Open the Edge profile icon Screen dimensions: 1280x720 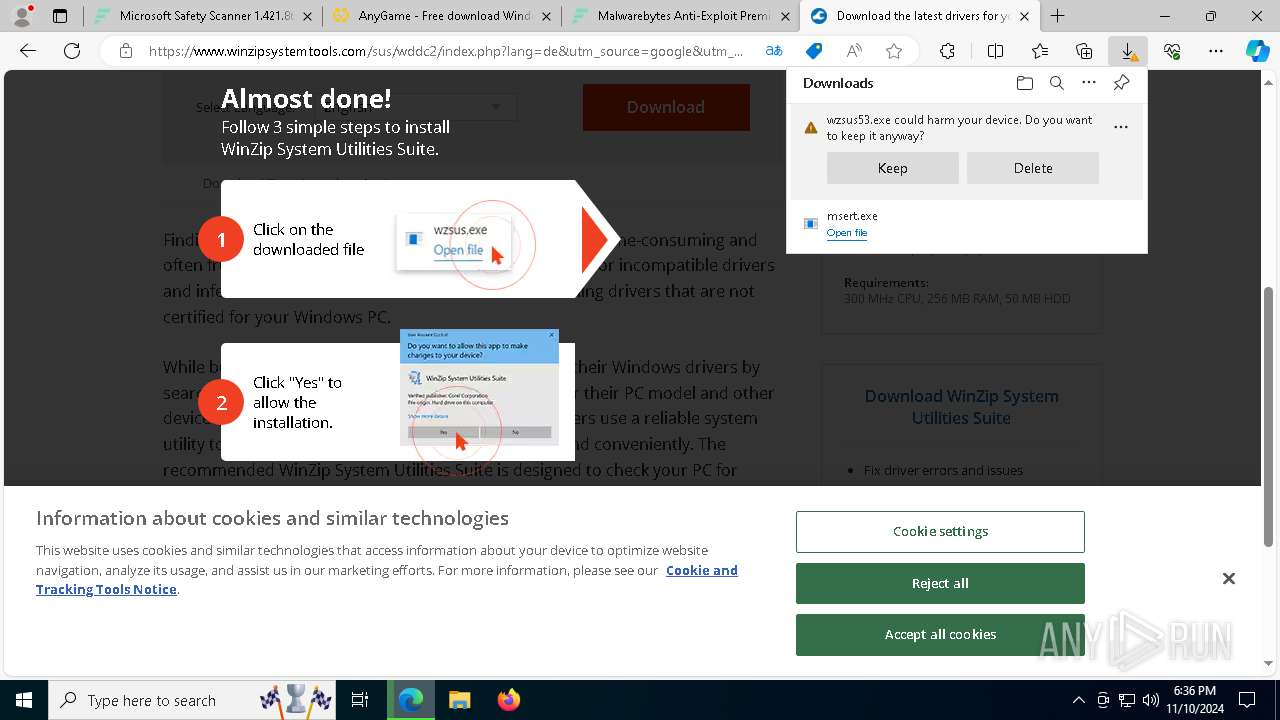pos(22,16)
